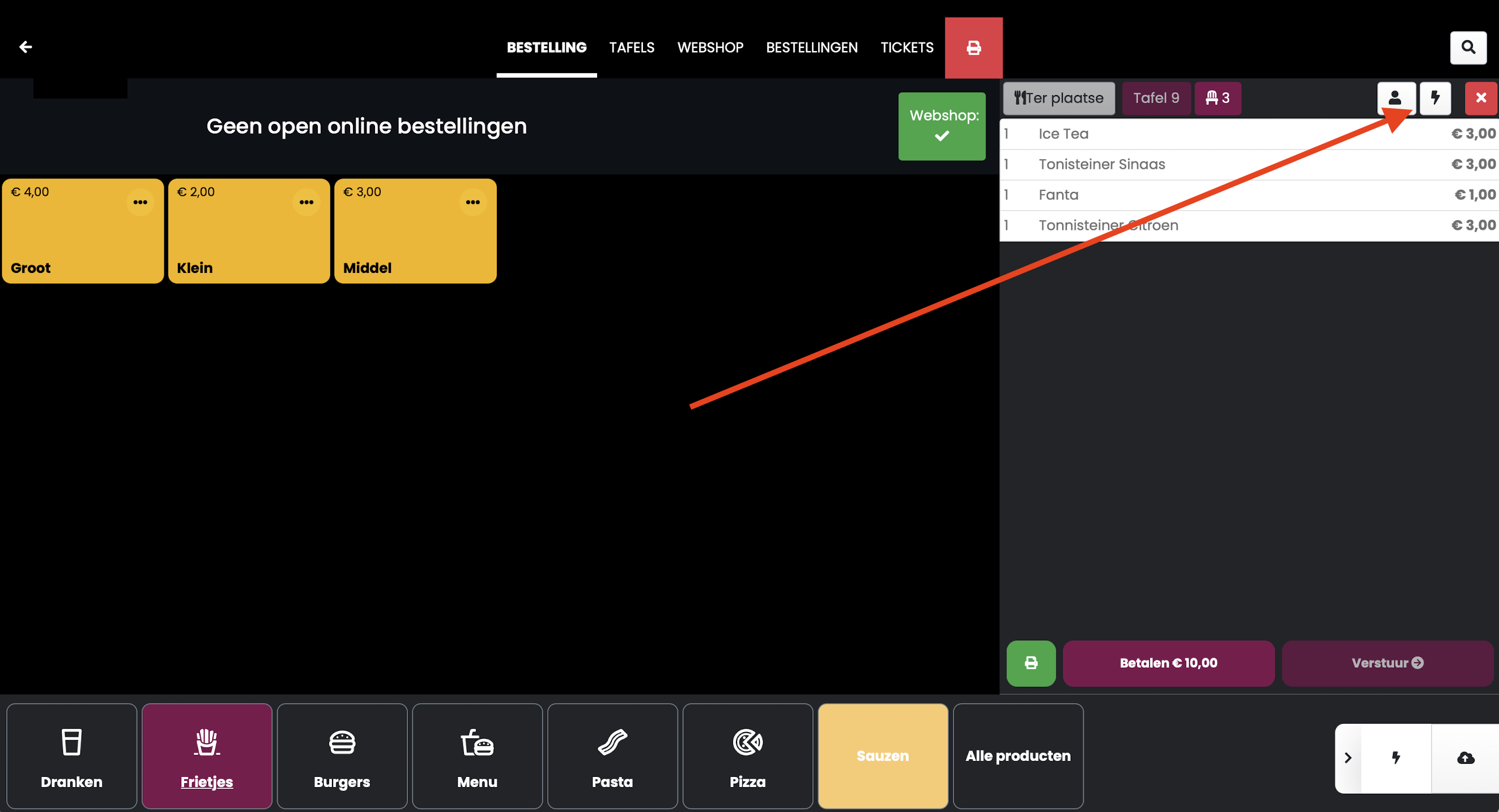This screenshot has width=1499, height=812.
Task: Select the Pizza category
Action: (x=748, y=756)
